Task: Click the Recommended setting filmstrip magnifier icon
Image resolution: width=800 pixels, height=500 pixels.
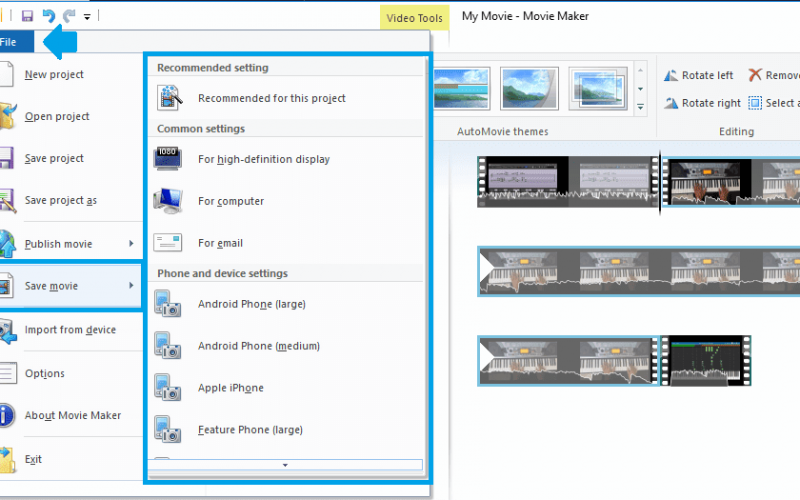Action: pos(169,98)
